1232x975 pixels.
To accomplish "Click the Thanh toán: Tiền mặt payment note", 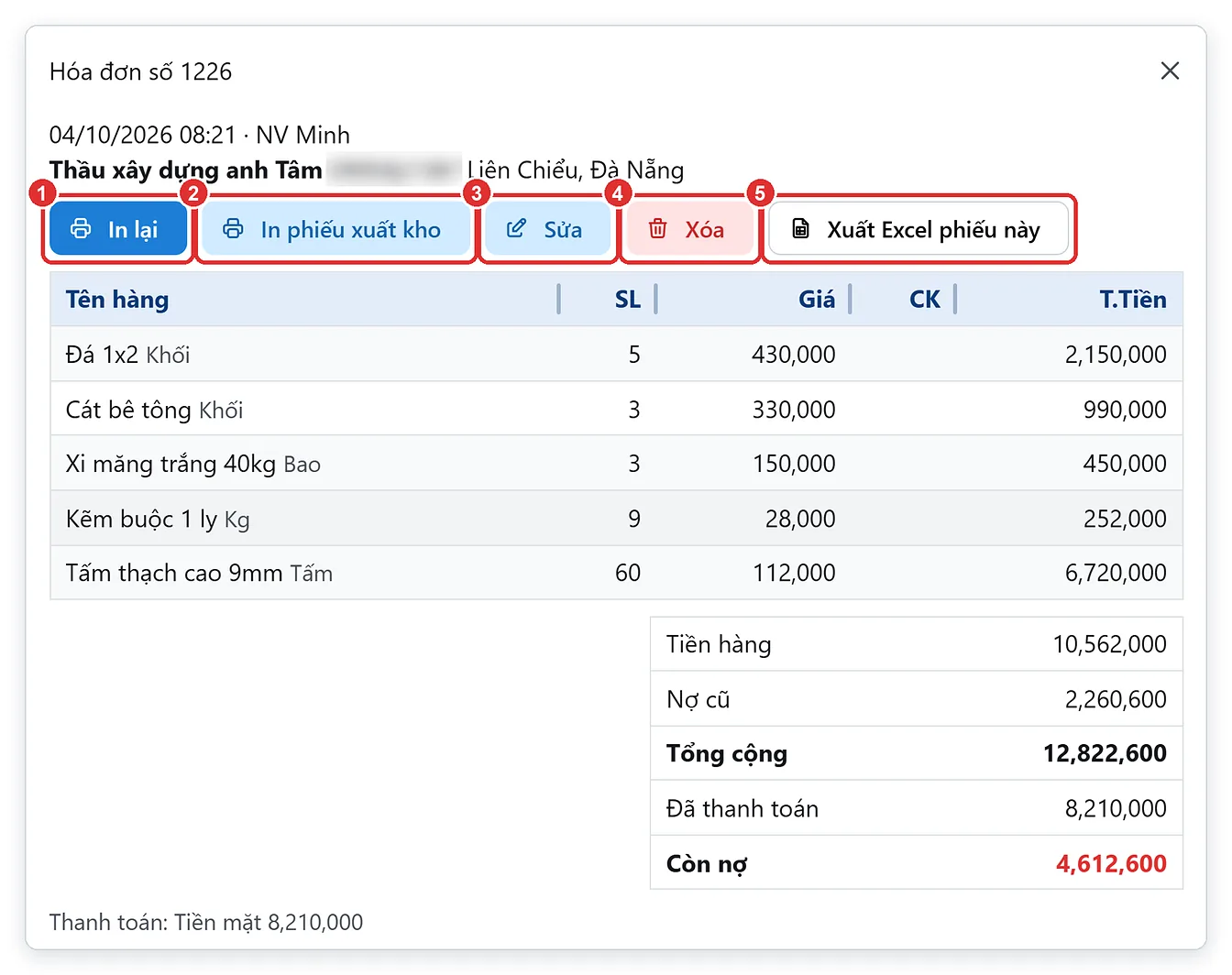I will 206,922.
